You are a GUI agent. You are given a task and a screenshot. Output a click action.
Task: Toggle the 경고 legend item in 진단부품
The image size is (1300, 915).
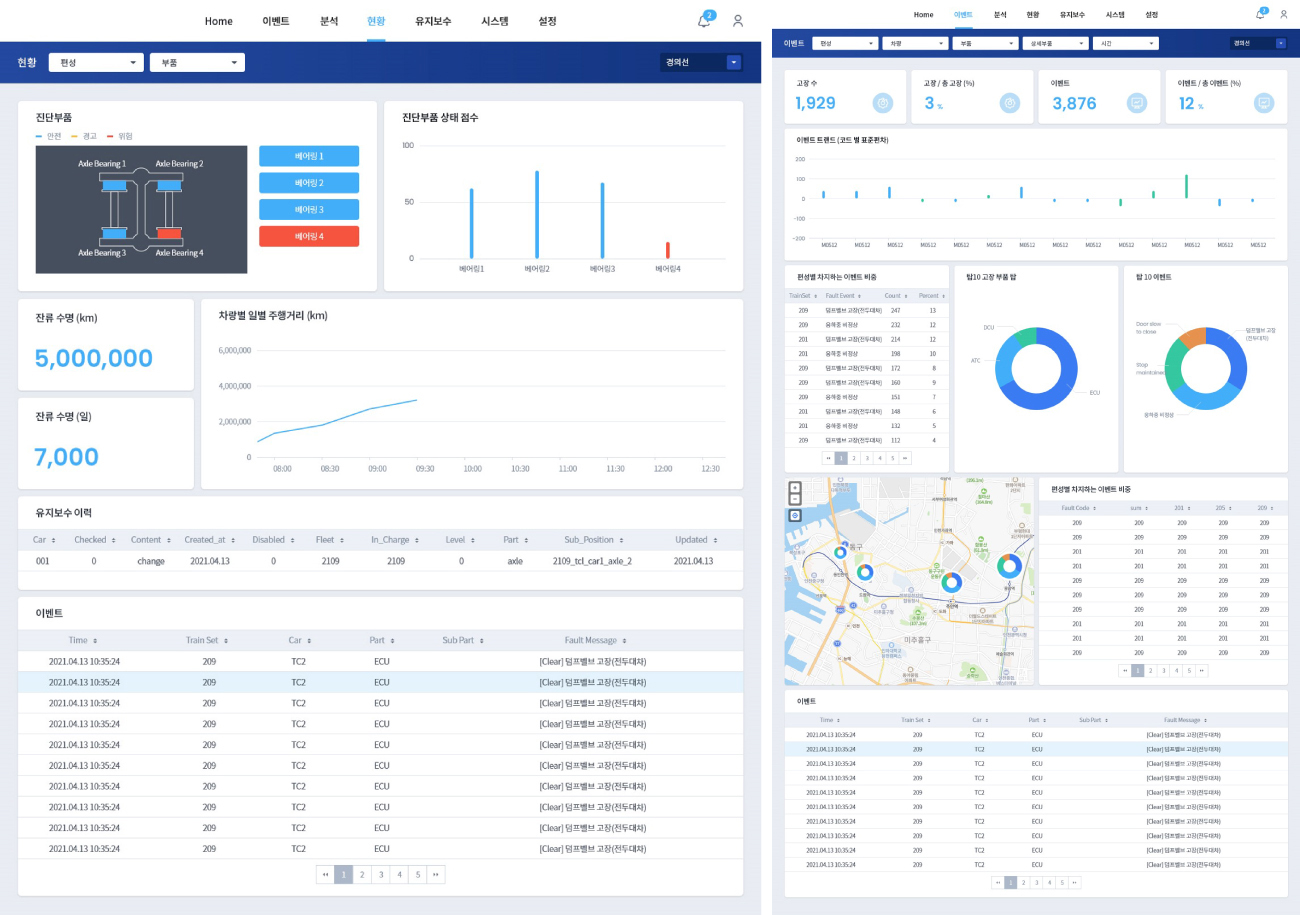click(x=83, y=135)
